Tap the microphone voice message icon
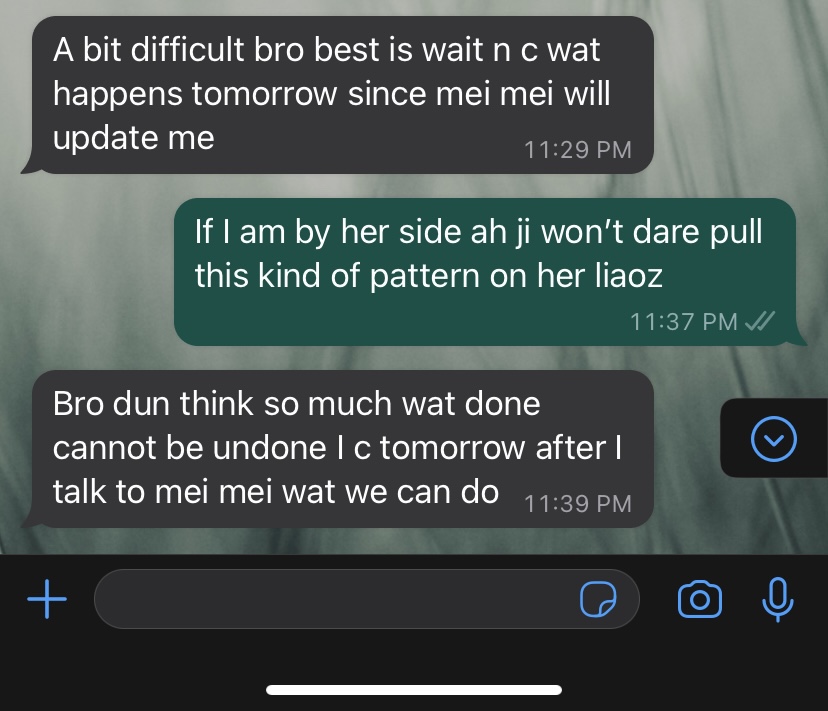This screenshot has width=828, height=711. (x=777, y=600)
